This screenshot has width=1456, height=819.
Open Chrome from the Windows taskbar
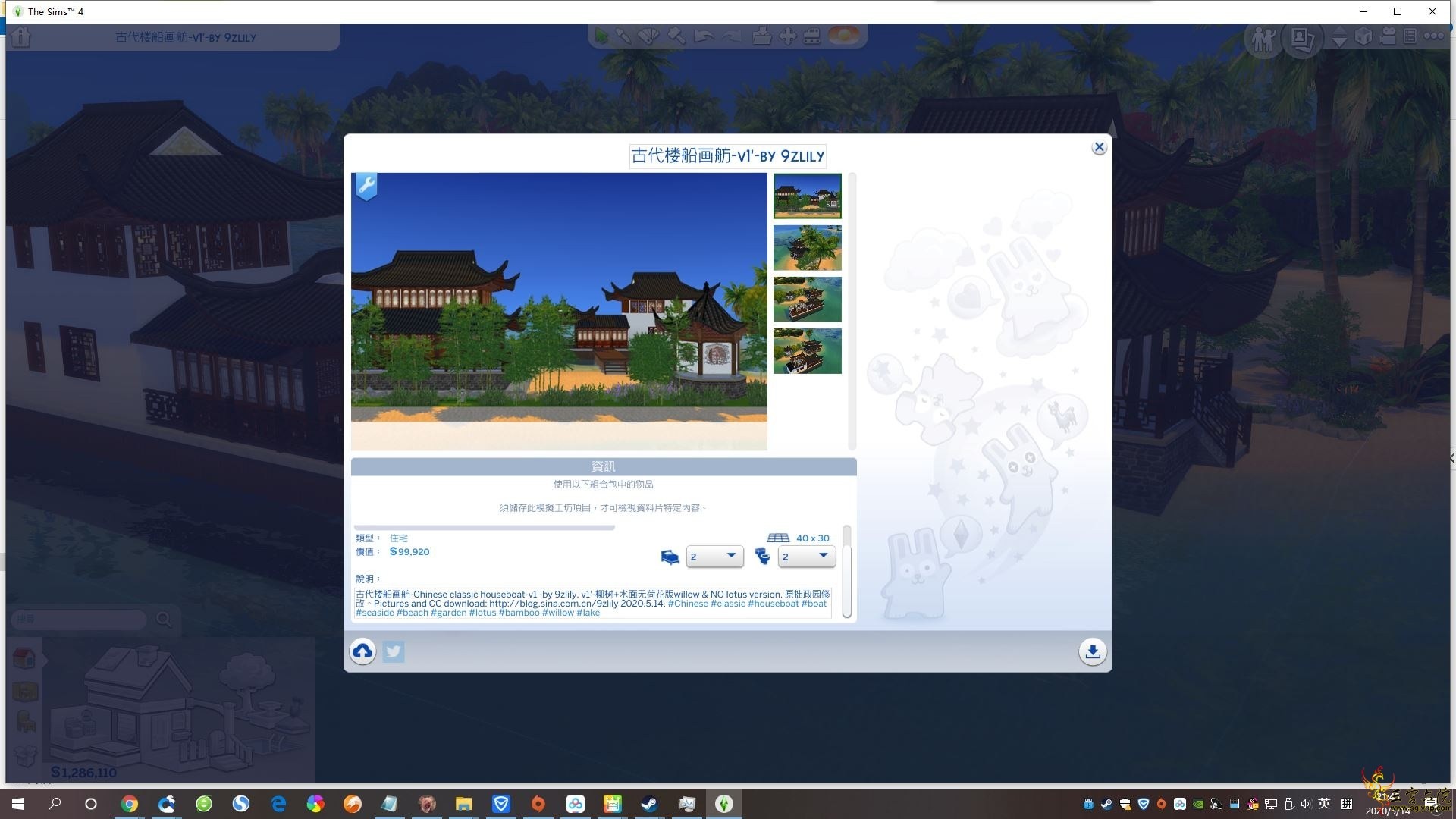[x=130, y=804]
